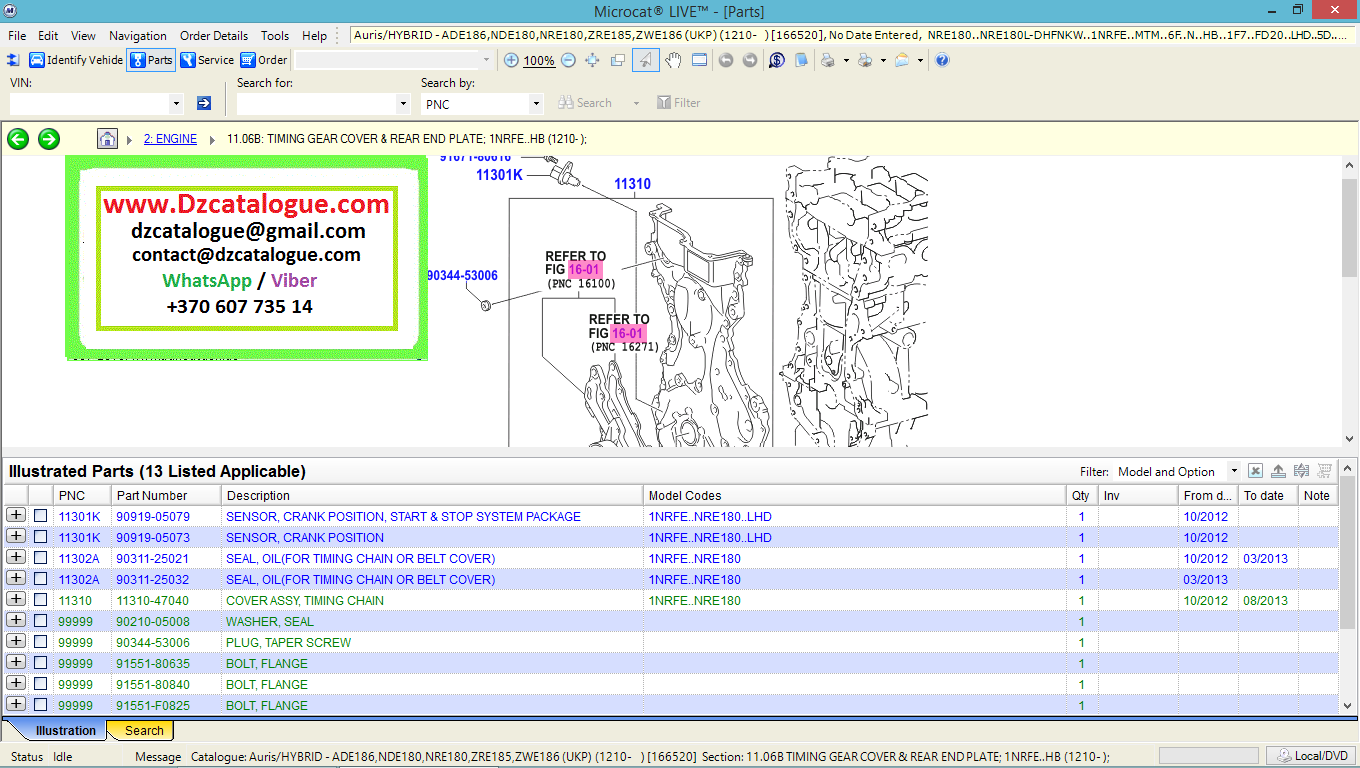
Task: Check the box for part 90311-25021
Action: click(40, 558)
